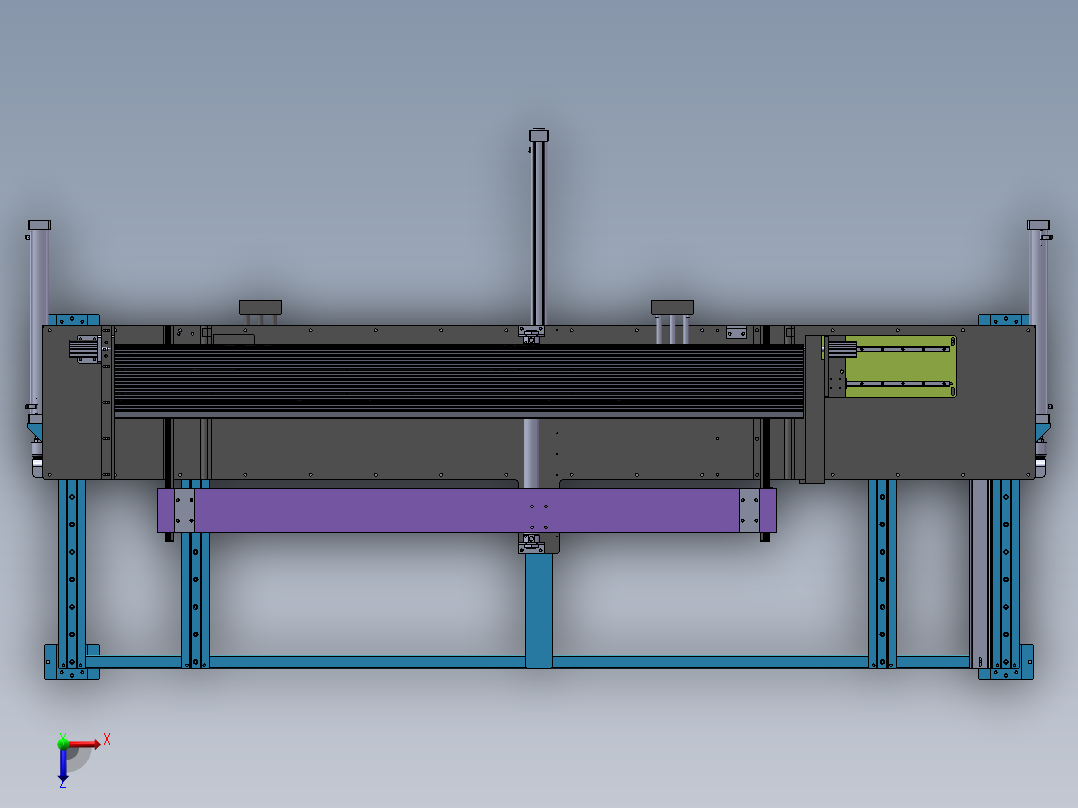
Task: Select the purple horizontal beam in the model
Action: click(467, 510)
